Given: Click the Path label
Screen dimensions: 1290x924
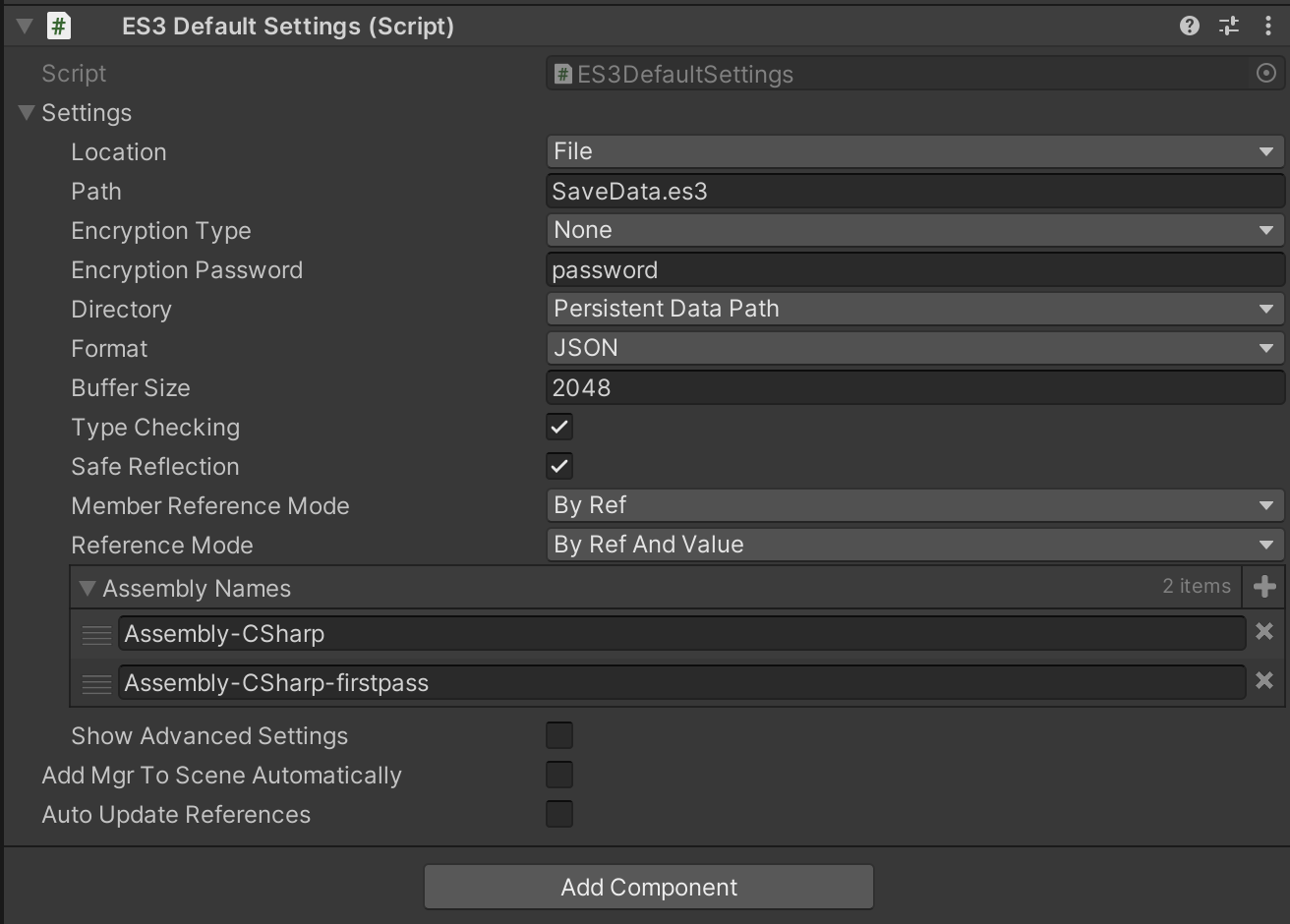Looking at the screenshot, I should pyautogui.click(x=96, y=192).
